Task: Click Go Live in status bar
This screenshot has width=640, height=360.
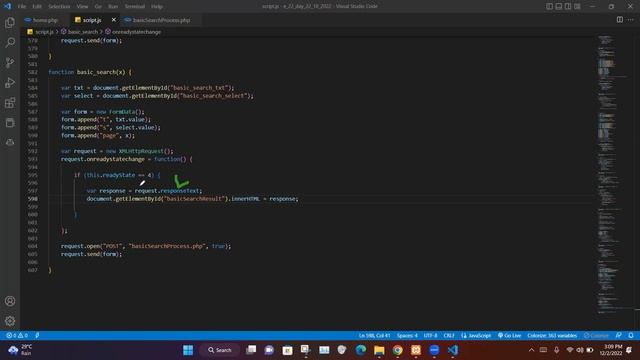Action: coord(509,336)
